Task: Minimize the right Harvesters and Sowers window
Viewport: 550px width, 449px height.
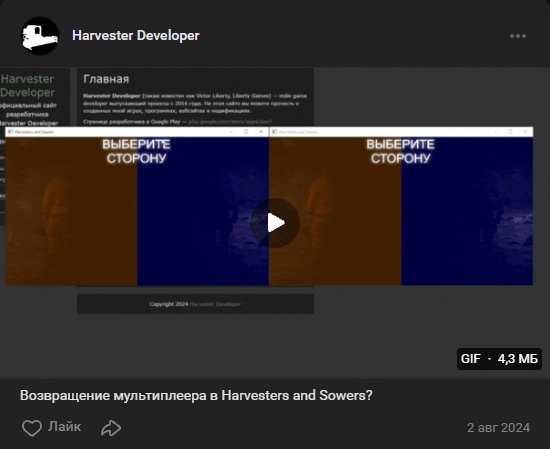Action: [x=495, y=132]
